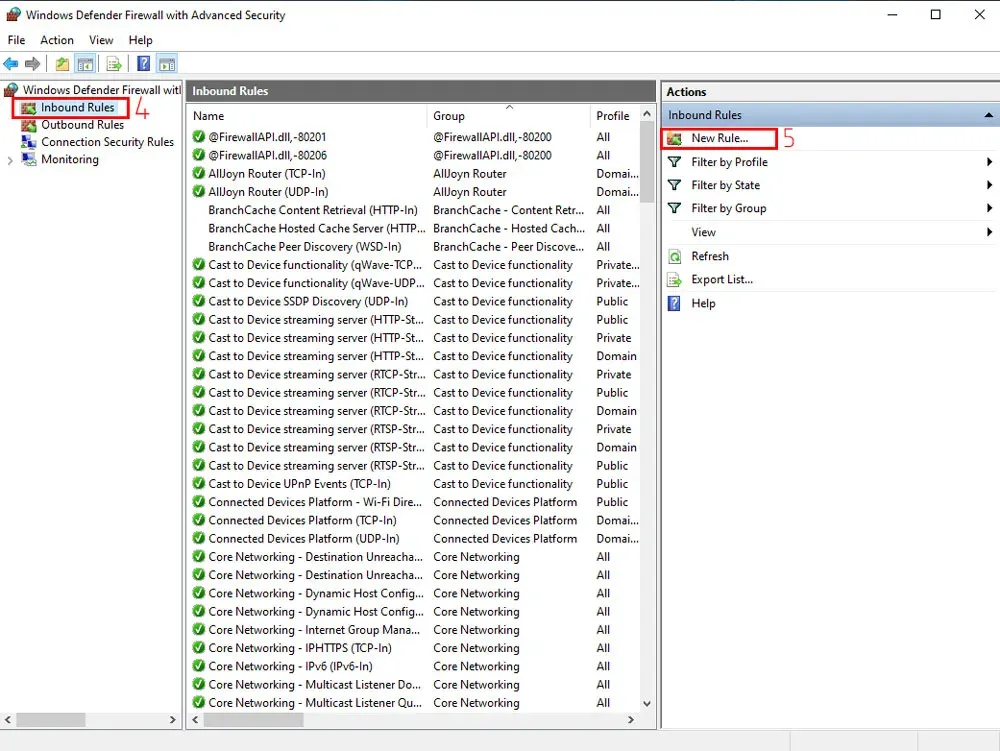1000x751 pixels.
Task: Click Filter by Profile action
Action: tap(729, 162)
